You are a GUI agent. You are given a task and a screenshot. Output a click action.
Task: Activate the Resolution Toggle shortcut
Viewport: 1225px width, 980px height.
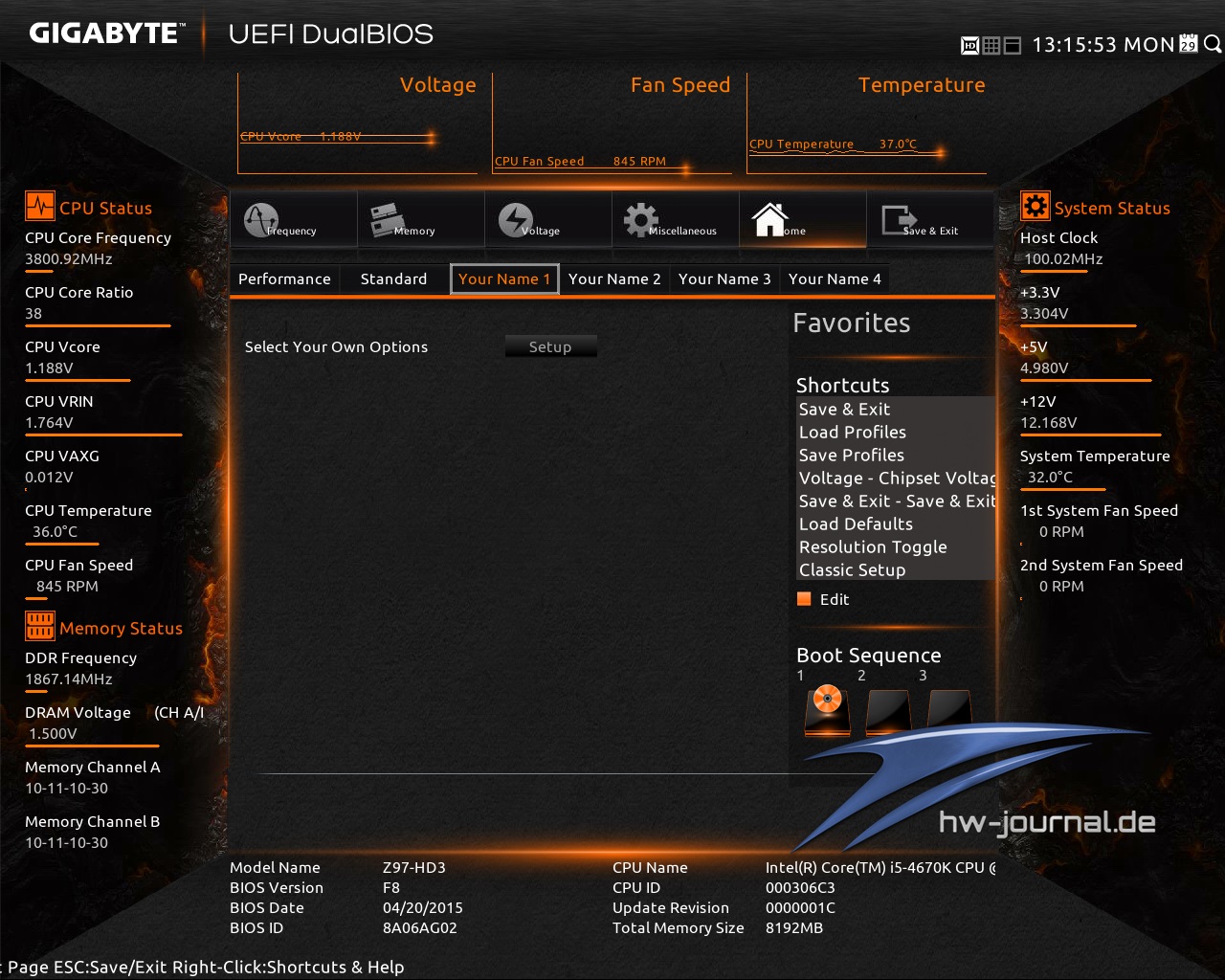coord(872,546)
